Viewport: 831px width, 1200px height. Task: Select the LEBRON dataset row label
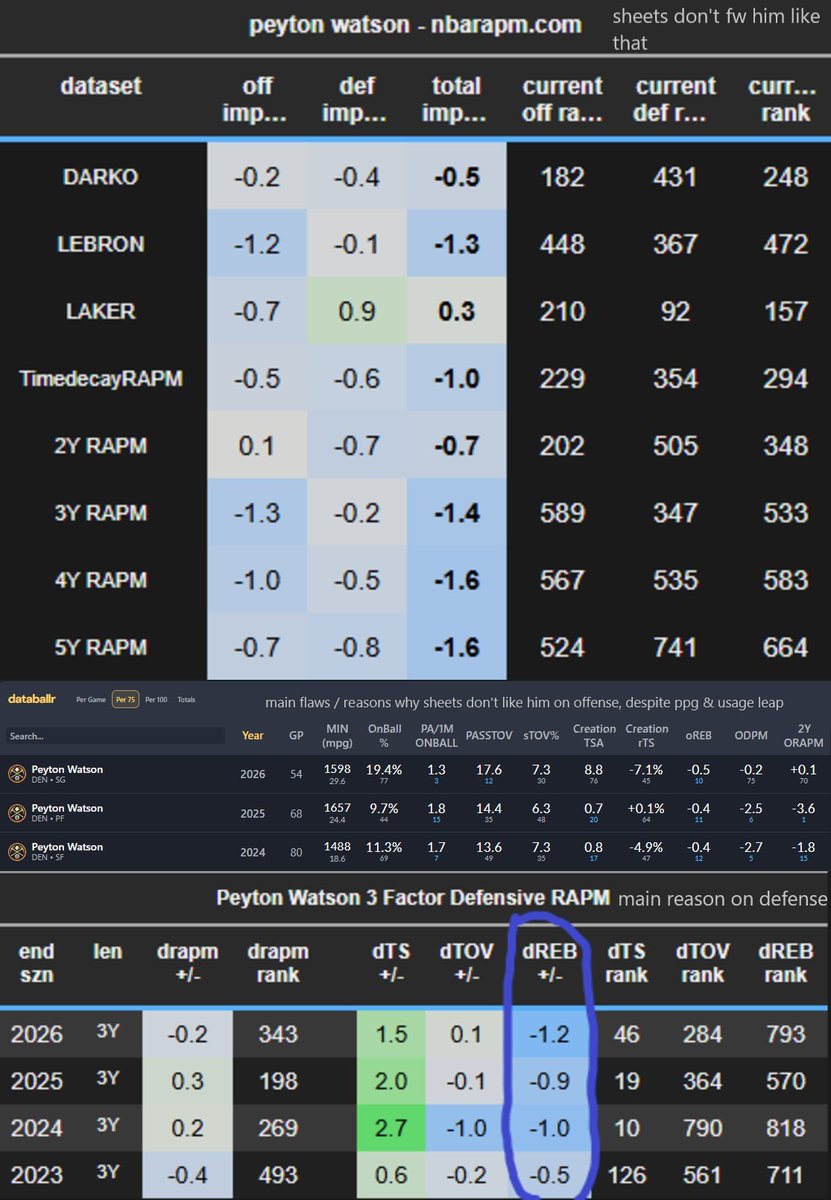point(99,244)
